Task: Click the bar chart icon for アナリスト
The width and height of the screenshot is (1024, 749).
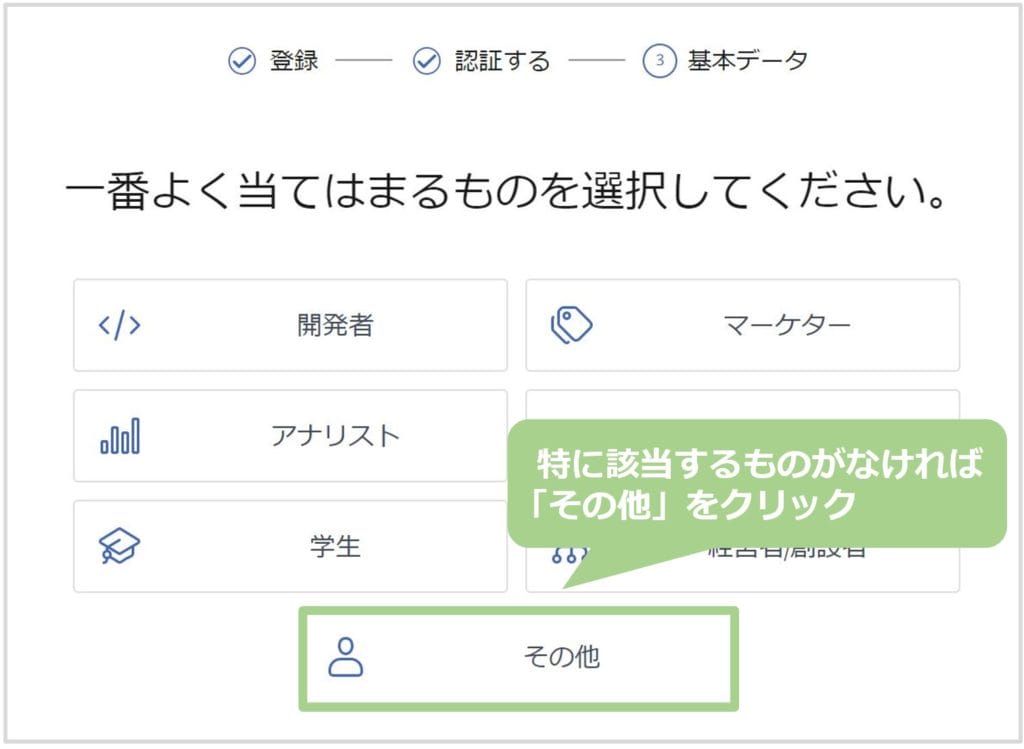Action: pos(120,436)
